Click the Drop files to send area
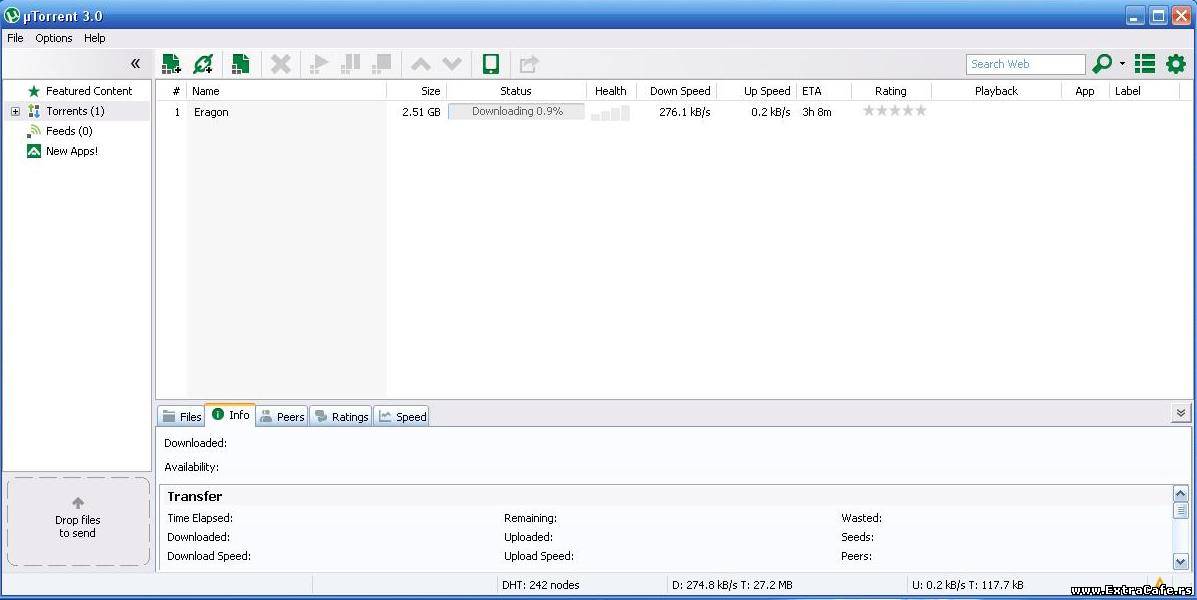This screenshot has width=1197, height=600. pyautogui.click(x=78, y=522)
